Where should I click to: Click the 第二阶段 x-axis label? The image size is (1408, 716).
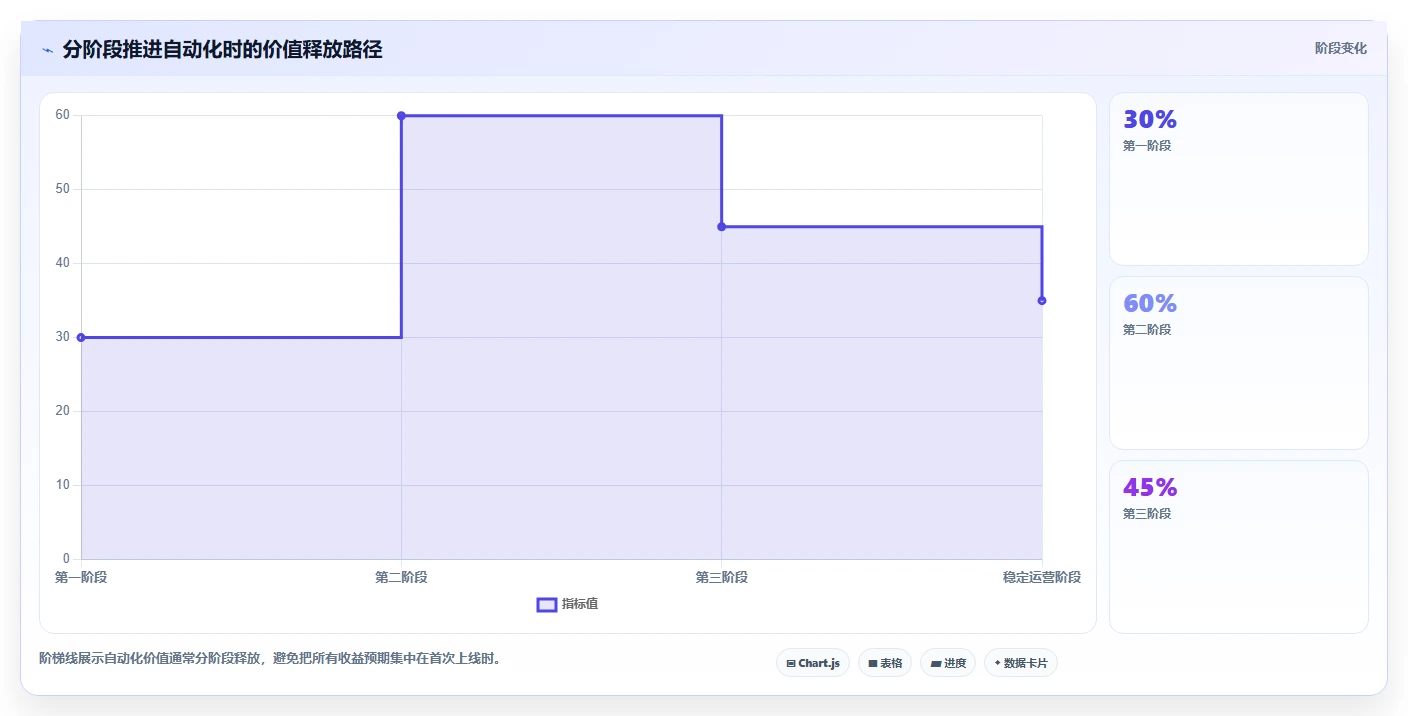(401, 577)
